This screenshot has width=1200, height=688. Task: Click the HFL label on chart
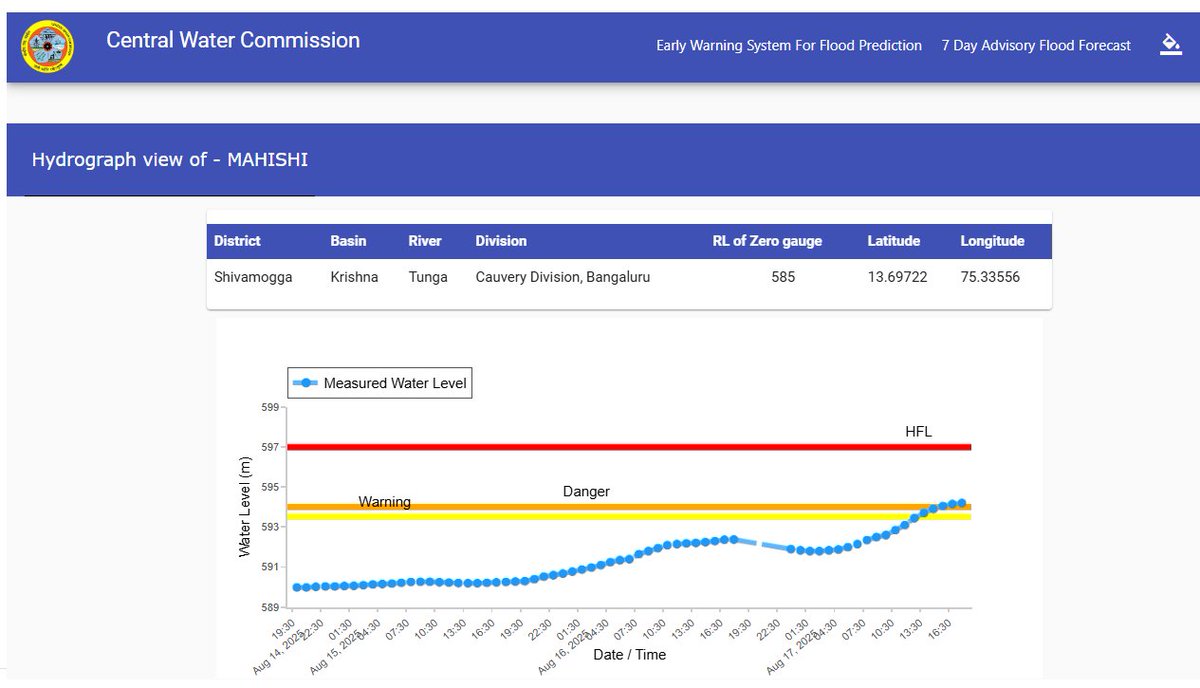pyautogui.click(x=918, y=431)
